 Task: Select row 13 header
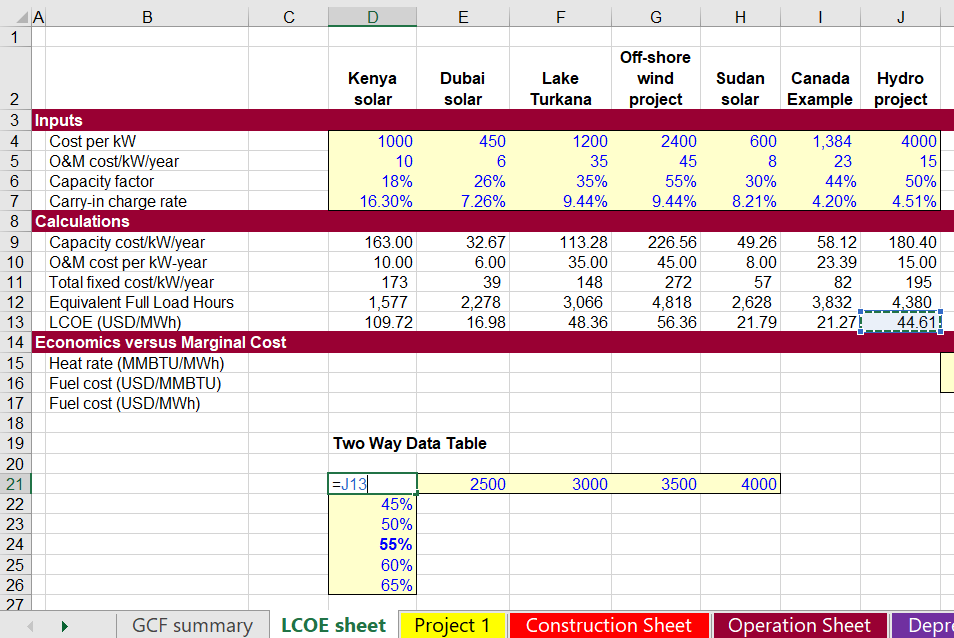coord(15,322)
